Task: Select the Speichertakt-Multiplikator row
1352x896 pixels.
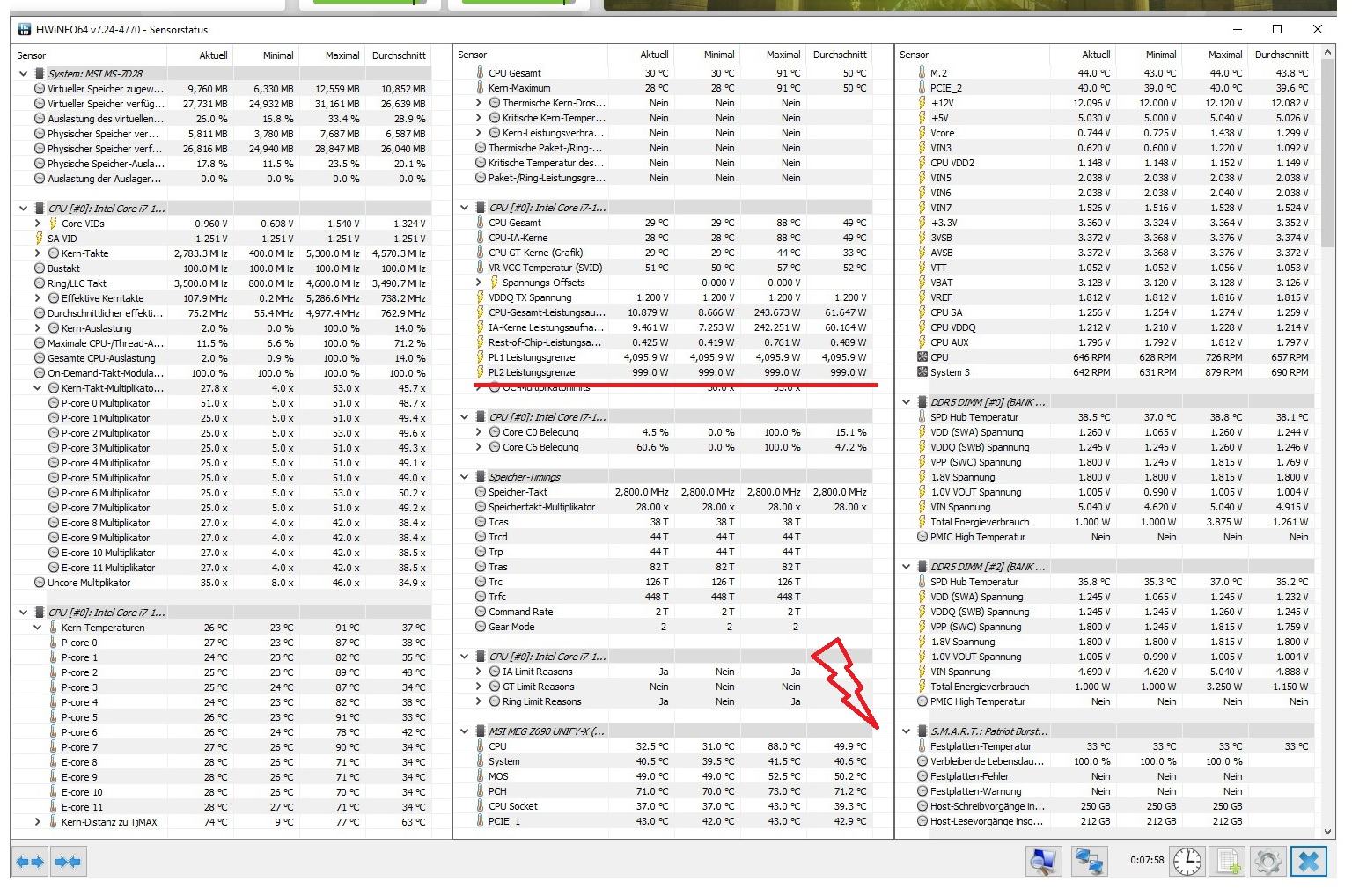Action: point(664,507)
